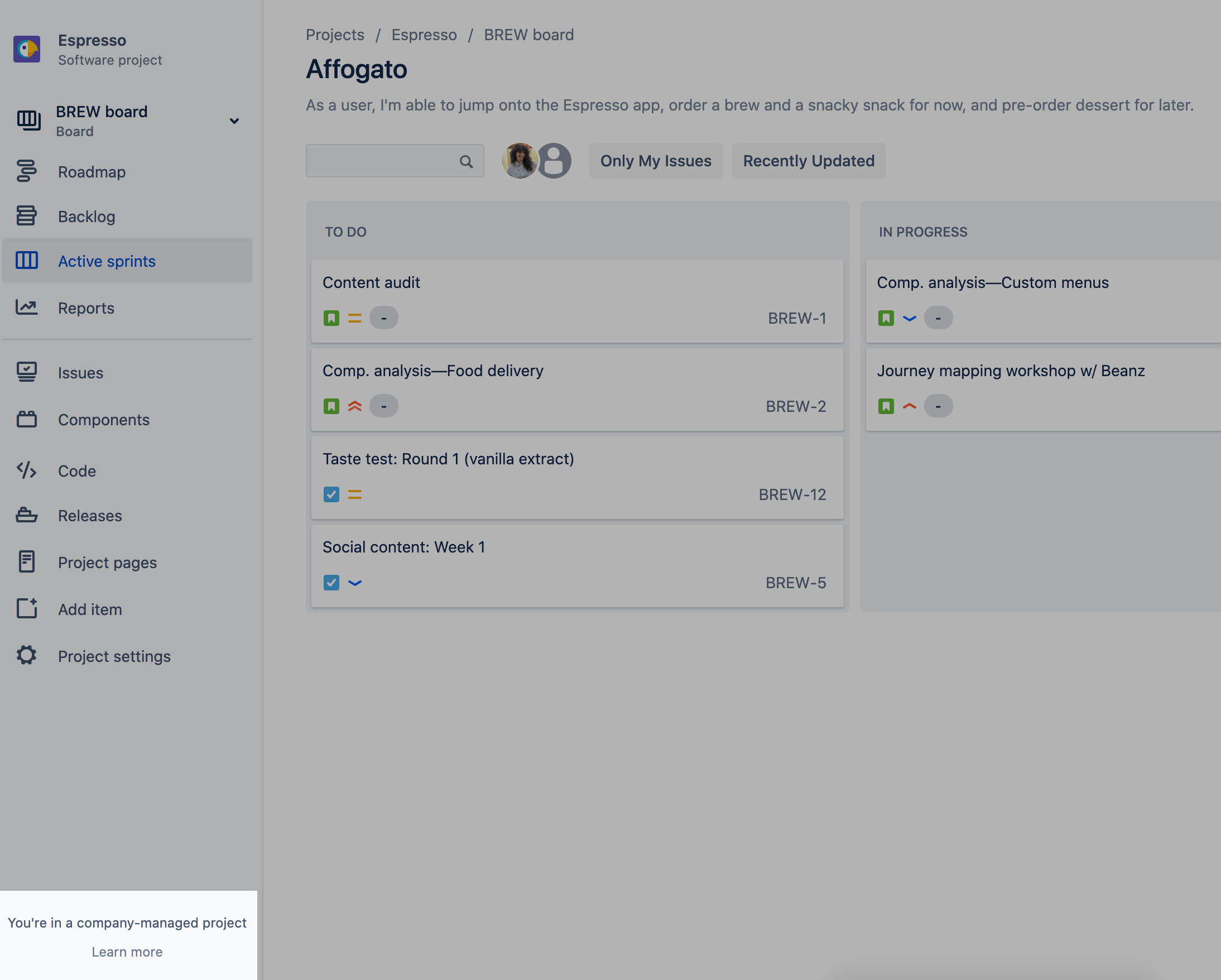1221x980 pixels.
Task: Click the Components icon in sidebar
Action: 27,418
